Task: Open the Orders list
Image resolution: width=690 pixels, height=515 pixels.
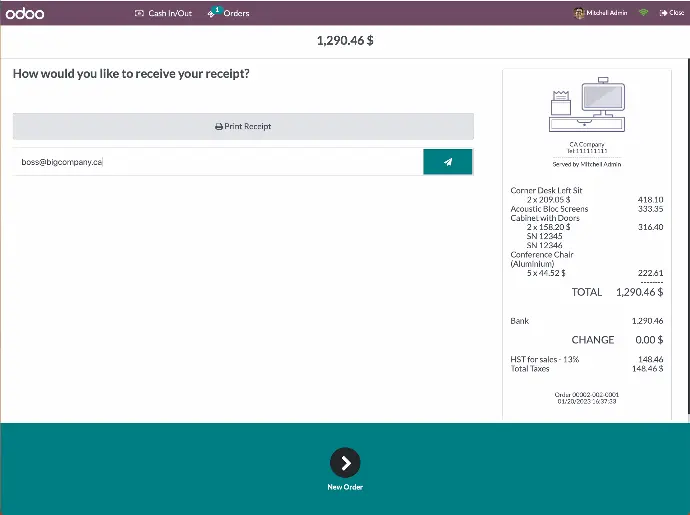Action: click(x=236, y=13)
